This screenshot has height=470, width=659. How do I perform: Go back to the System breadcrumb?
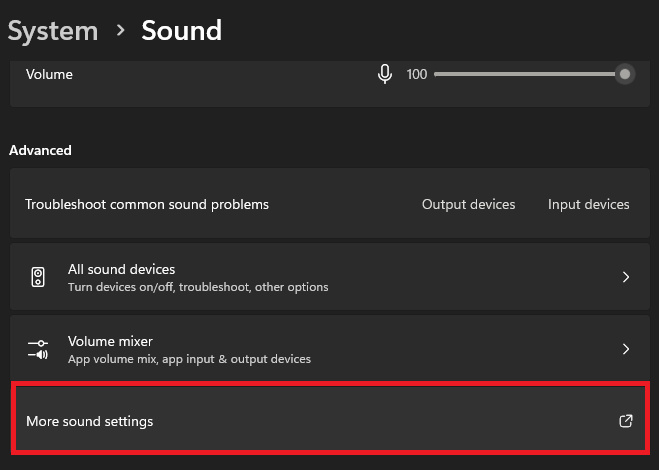(53, 30)
